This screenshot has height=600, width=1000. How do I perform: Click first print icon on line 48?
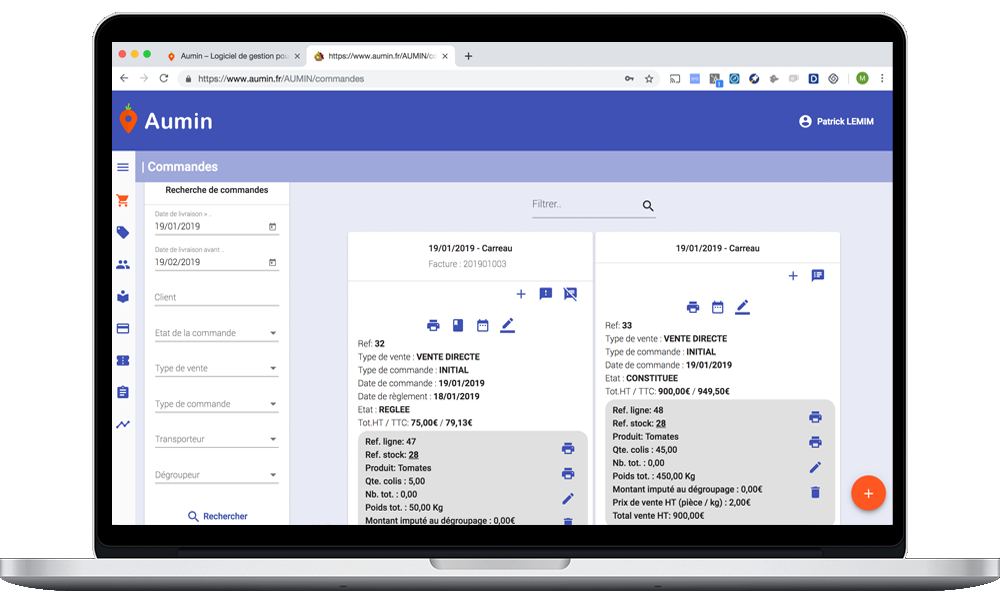815,417
